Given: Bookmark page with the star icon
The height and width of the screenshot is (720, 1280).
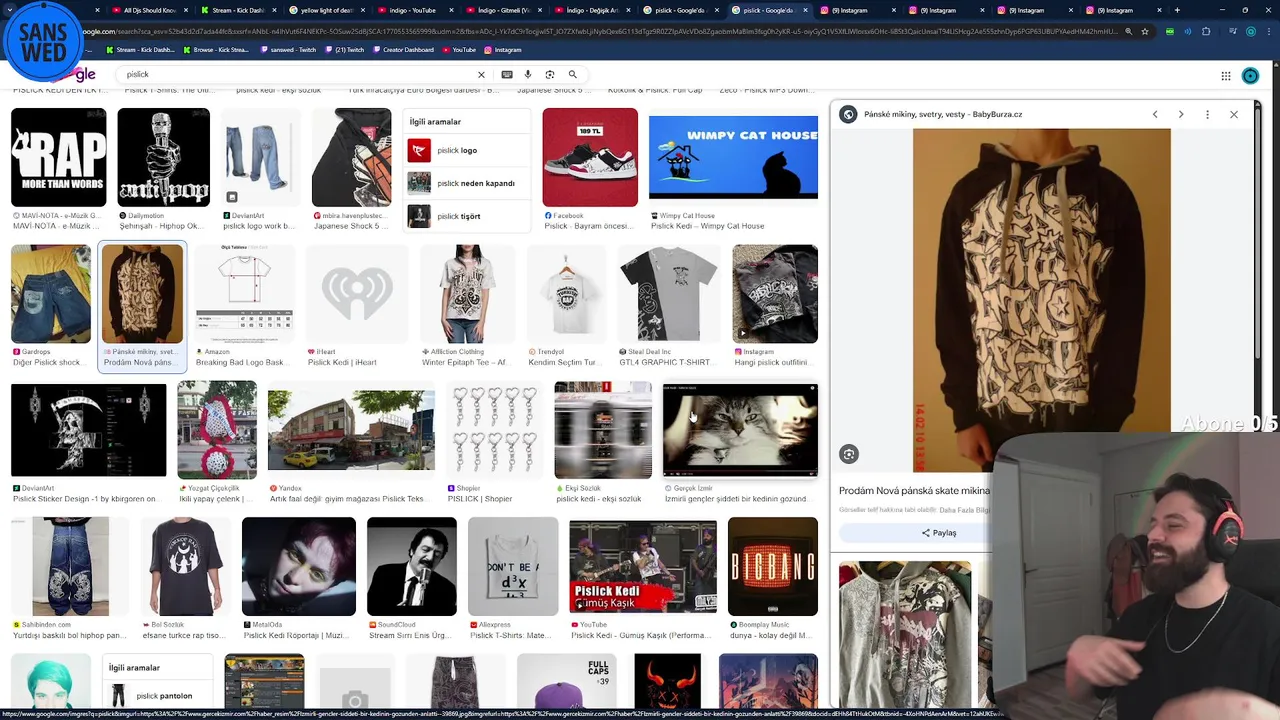Looking at the screenshot, I should (x=1145, y=31).
